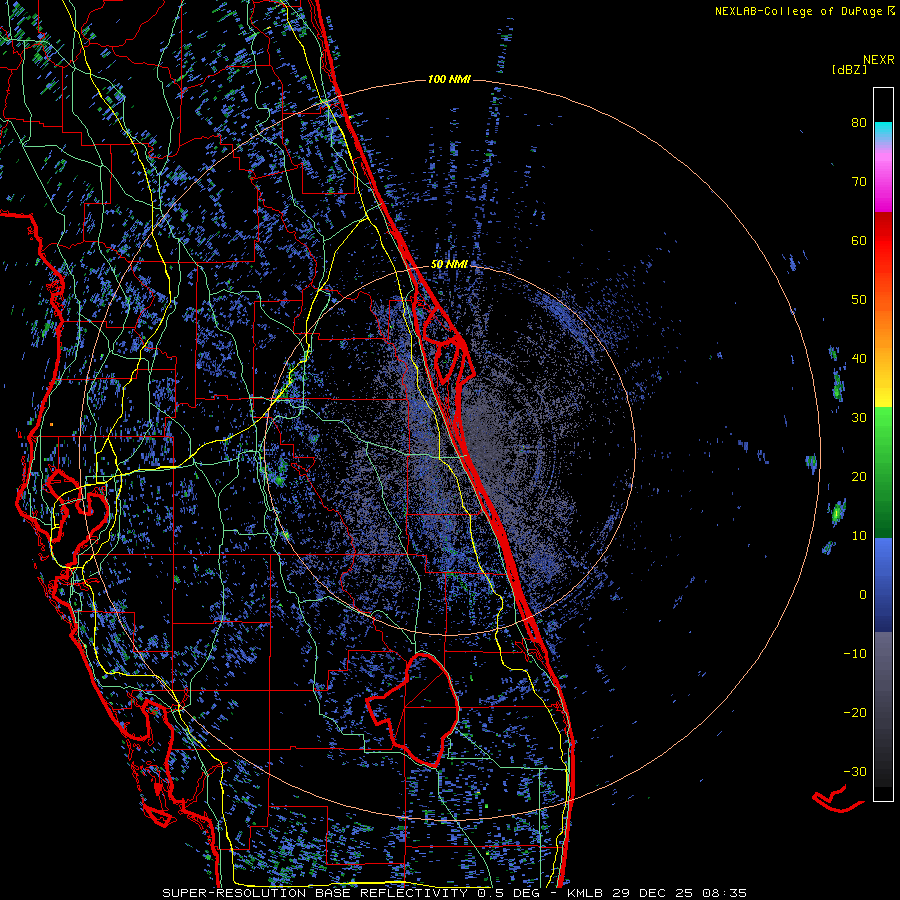Click the 20 dBZ scale value
Image resolution: width=900 pixels, height=900 pixels.
(859, 476)
